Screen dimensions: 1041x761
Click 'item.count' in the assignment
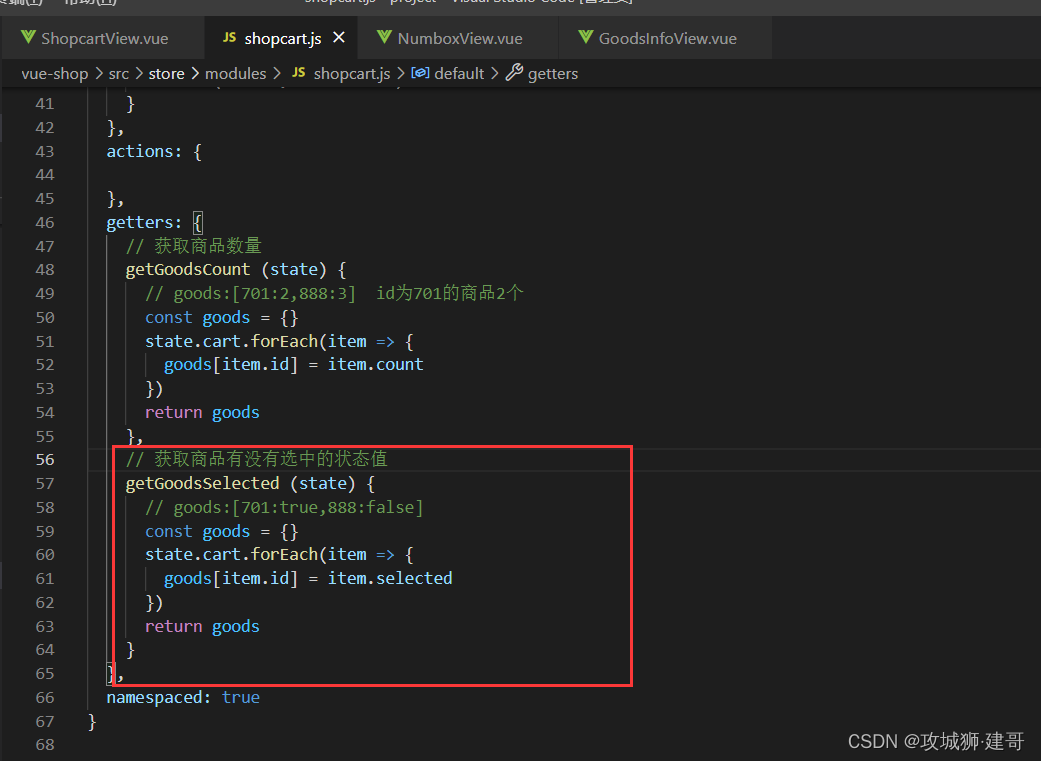pos(375,365)
